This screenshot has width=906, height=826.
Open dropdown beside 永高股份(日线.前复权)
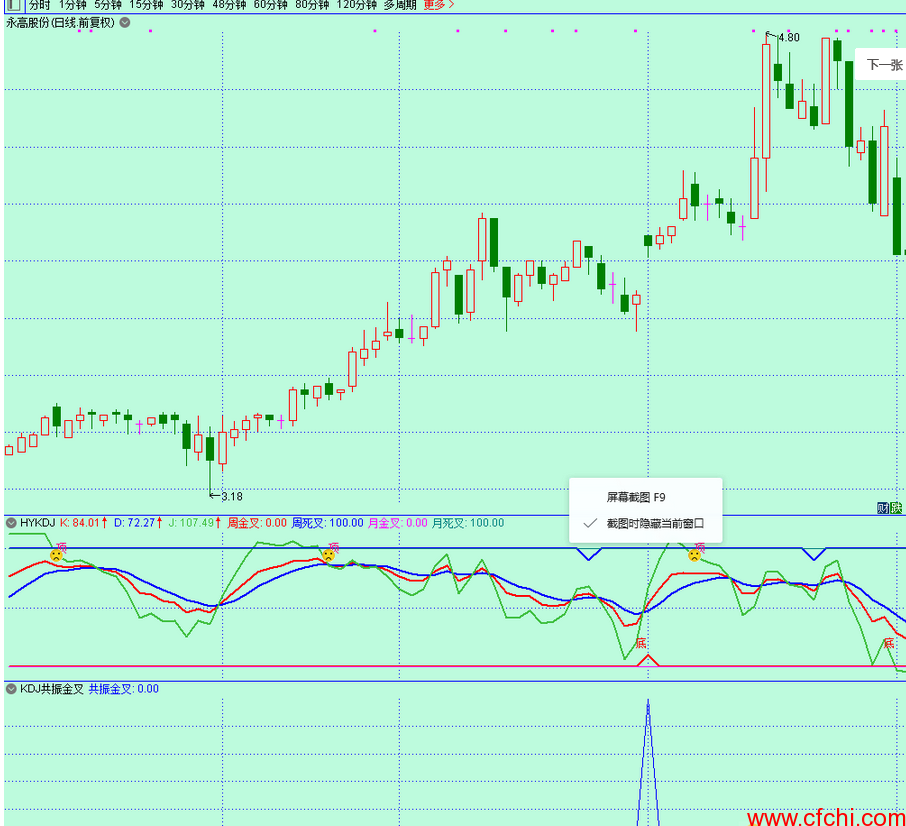tap(125, 23)
